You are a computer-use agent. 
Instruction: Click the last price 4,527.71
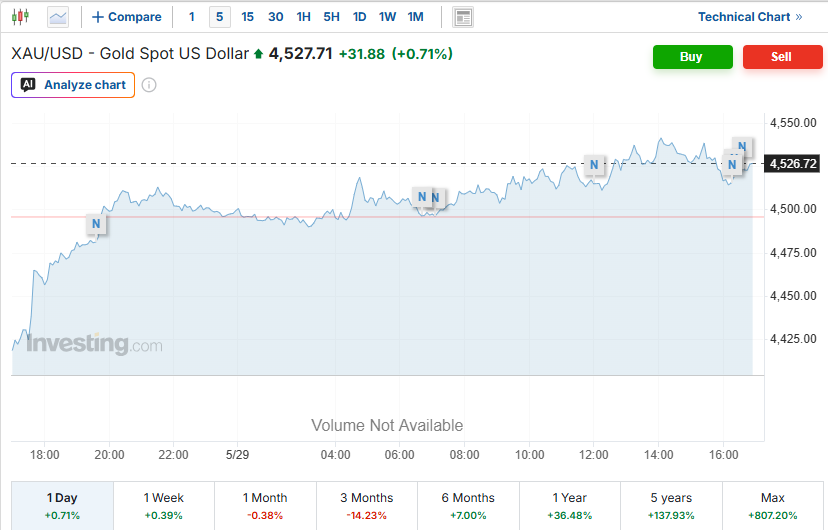click(300, 54)
